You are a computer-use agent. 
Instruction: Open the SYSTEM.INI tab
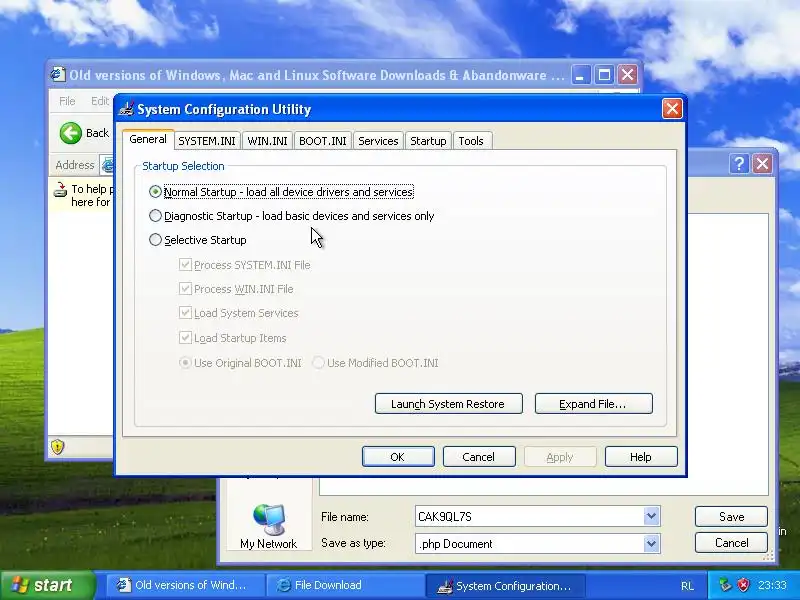coord(207,141)
